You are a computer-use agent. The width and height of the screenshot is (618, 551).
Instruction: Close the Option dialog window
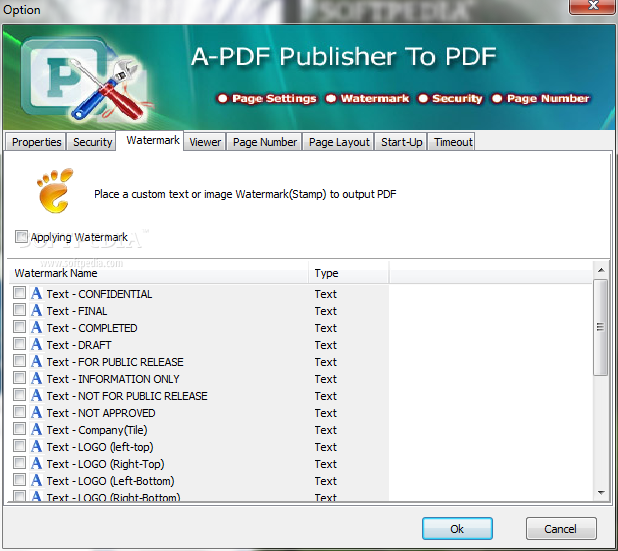pyautogui.click(x=592, y=6)
